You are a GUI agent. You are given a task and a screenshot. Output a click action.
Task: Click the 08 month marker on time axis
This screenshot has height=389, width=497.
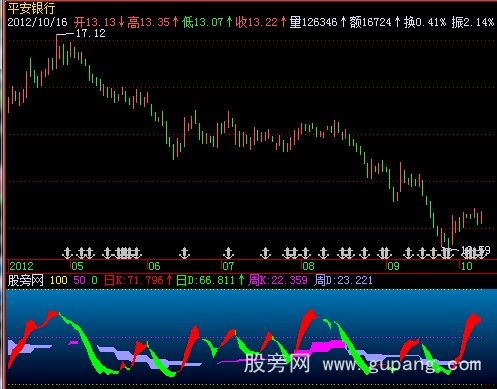308,266
